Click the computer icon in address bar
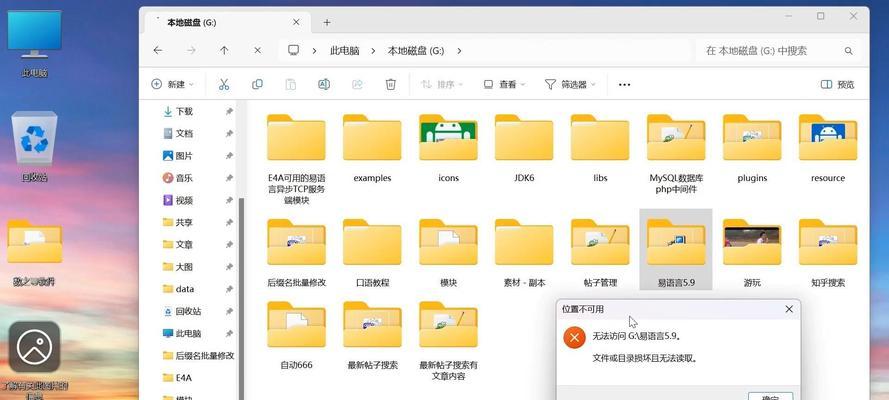The width and height of the screenshot is (889, 400). click(x=293, y=50)
